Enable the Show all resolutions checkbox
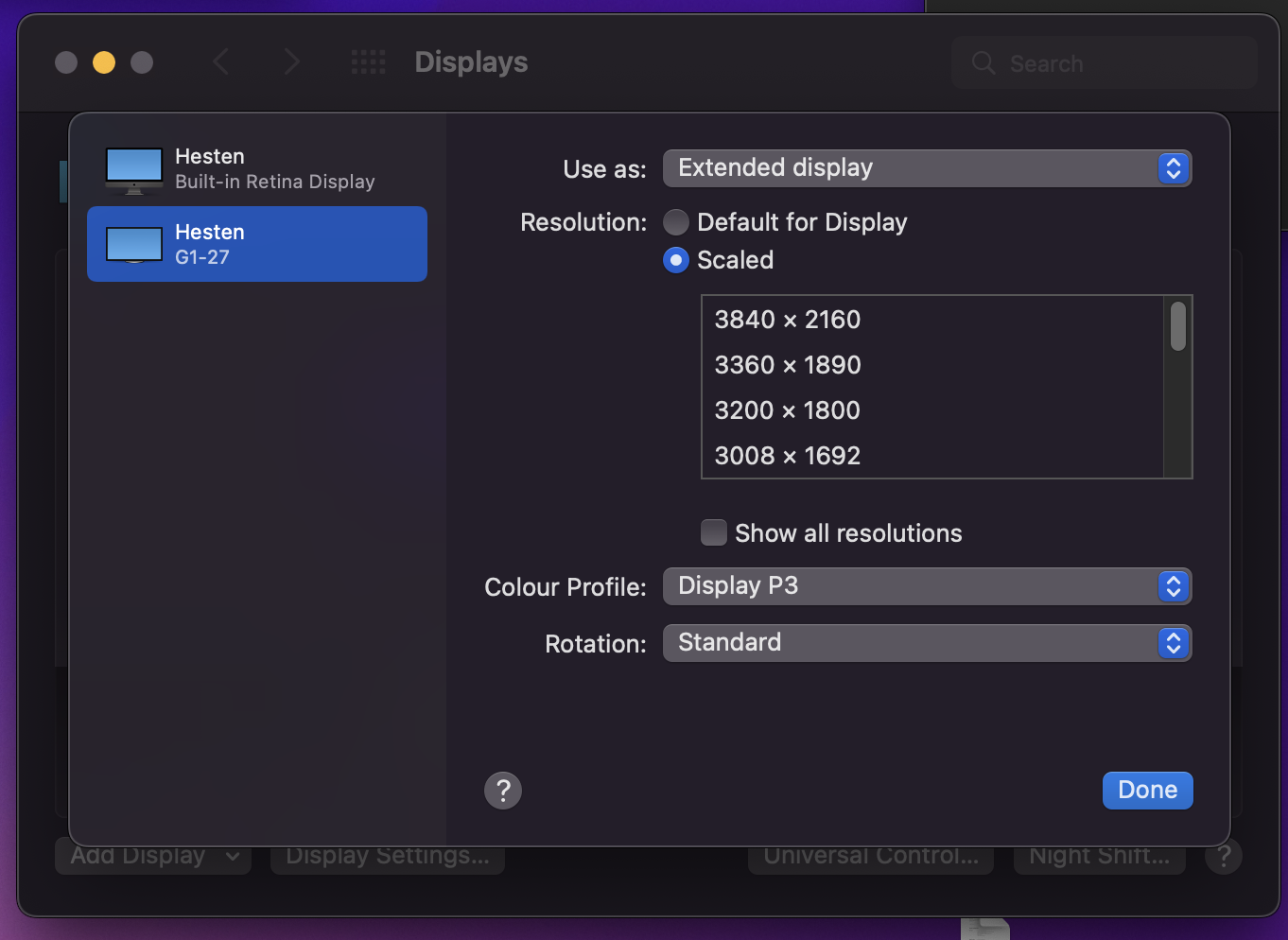Viewport: 1288px width, 940px height. point(714,532)
